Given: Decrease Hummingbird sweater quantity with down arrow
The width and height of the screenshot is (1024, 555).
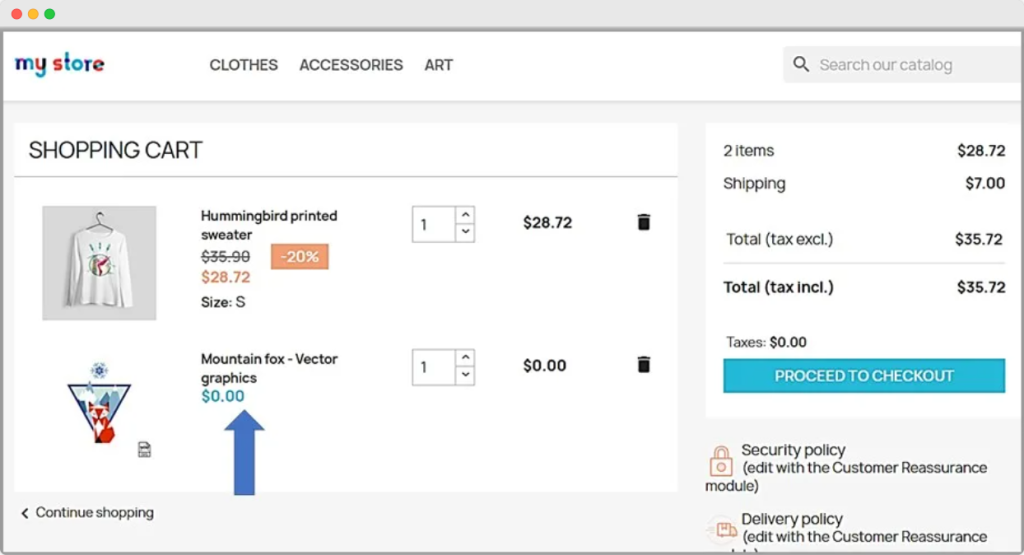Looking at the screenshot, I should point(465,233).
